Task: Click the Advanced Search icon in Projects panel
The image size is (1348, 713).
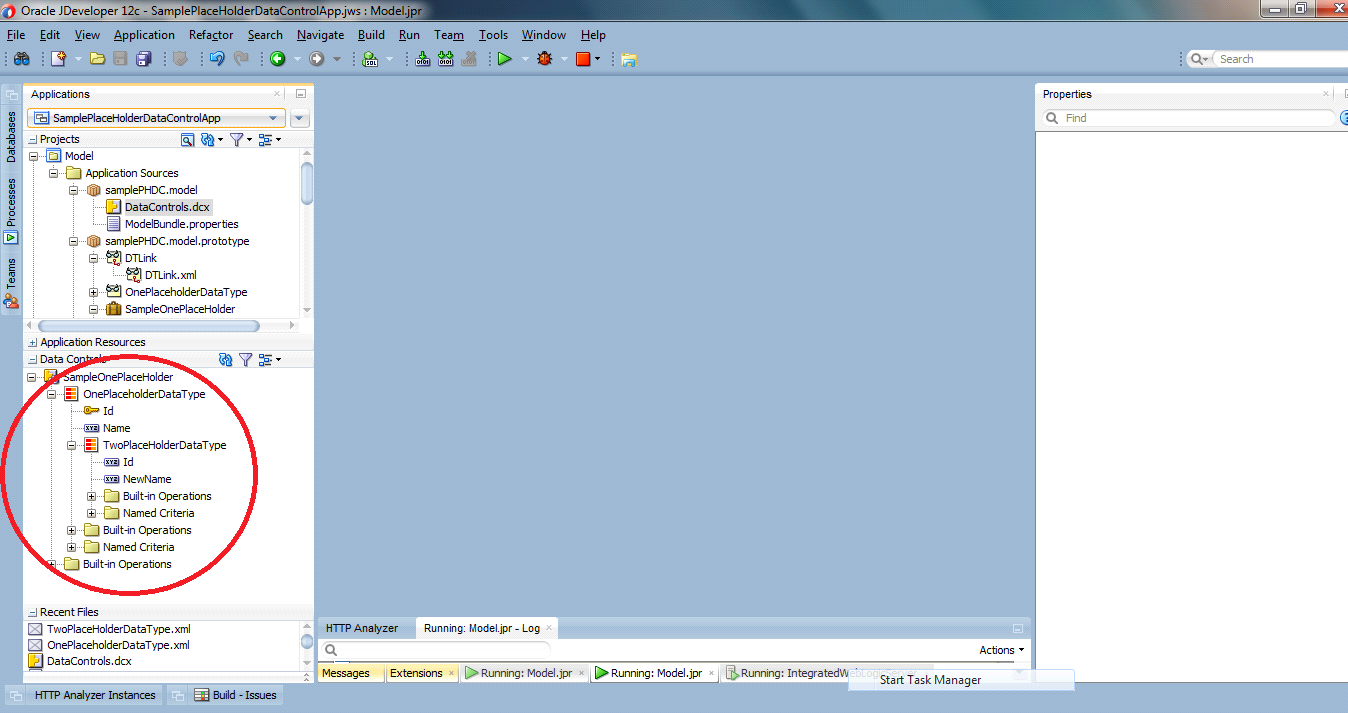Action: point(187,139)
